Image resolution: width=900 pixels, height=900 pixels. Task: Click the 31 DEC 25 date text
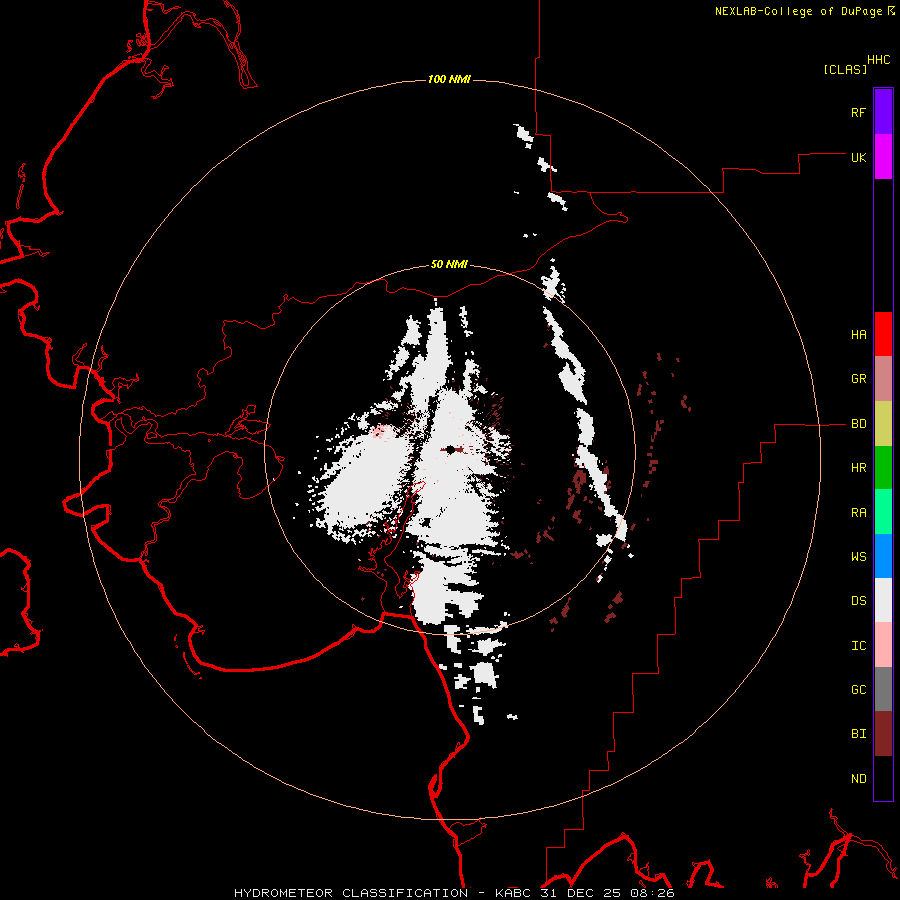[582, 893]
